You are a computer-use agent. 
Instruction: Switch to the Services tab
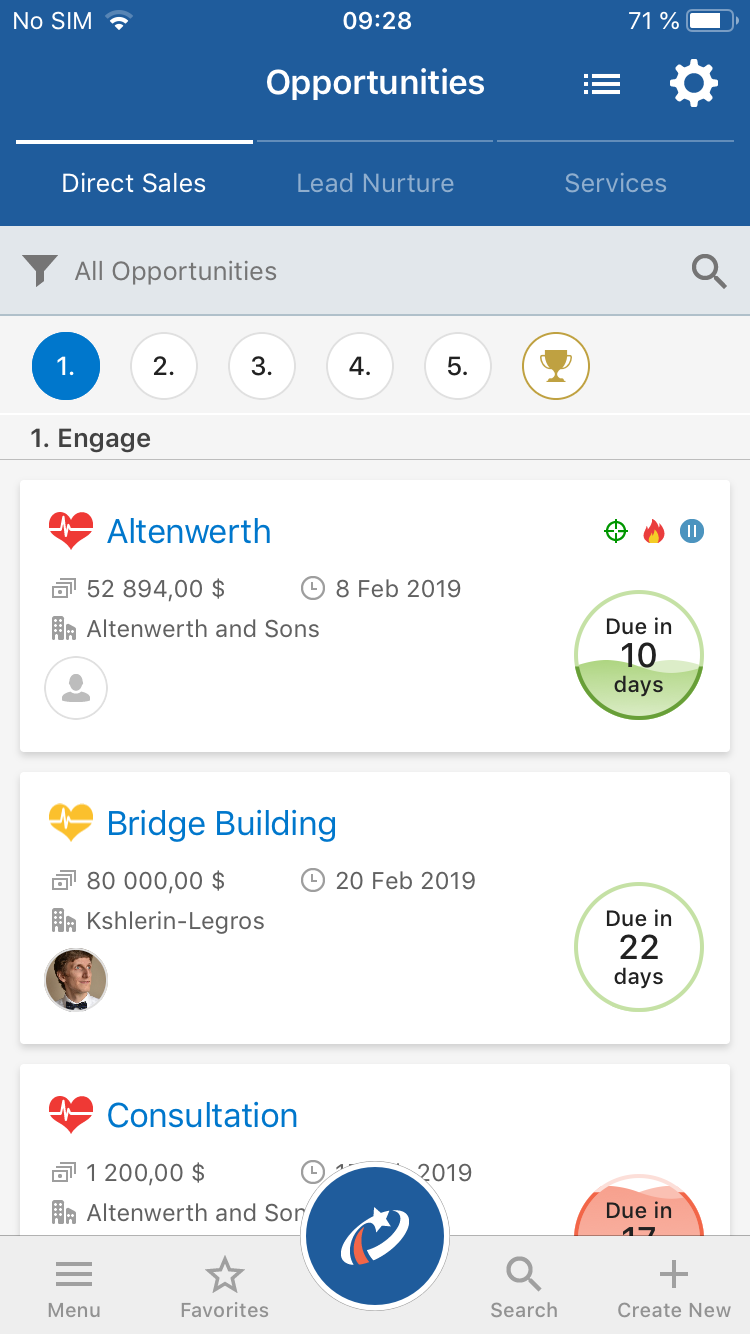[615, 183]
